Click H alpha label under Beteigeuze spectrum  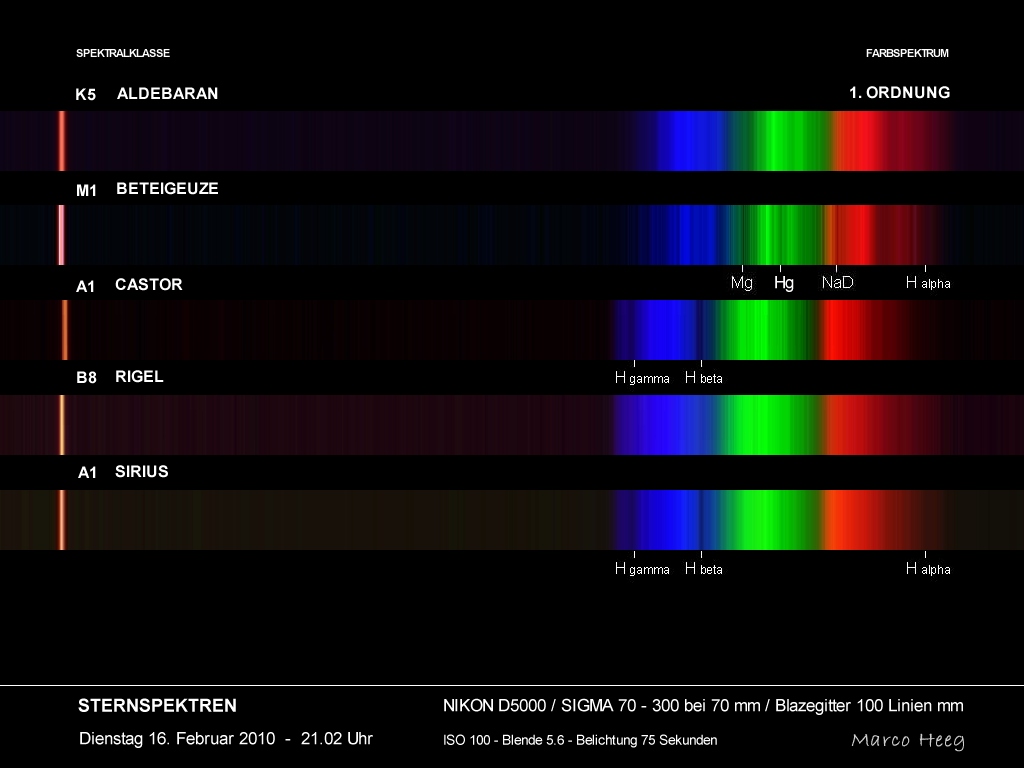tap(927, 283)
